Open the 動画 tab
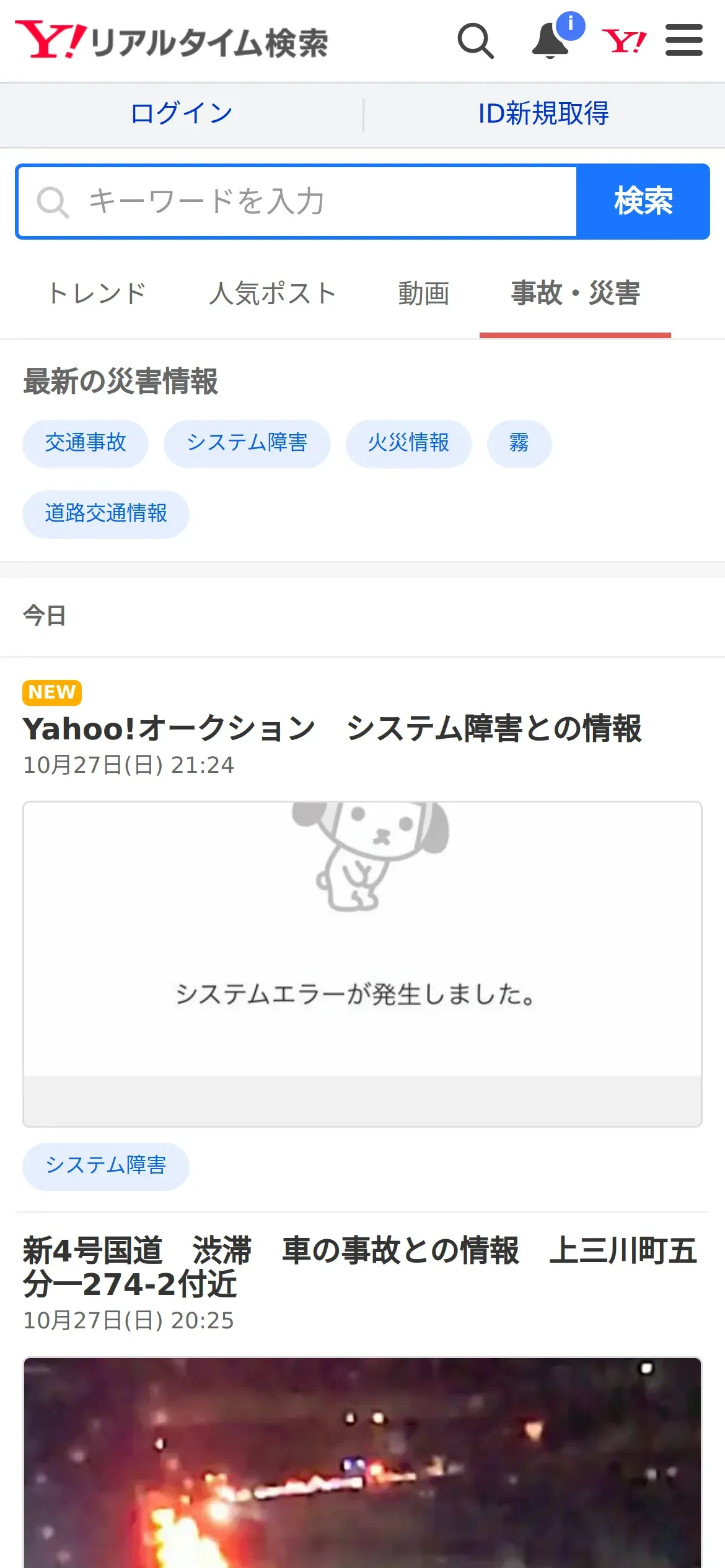Screen dimensions: 725x1568 click(x=424, y=294)
